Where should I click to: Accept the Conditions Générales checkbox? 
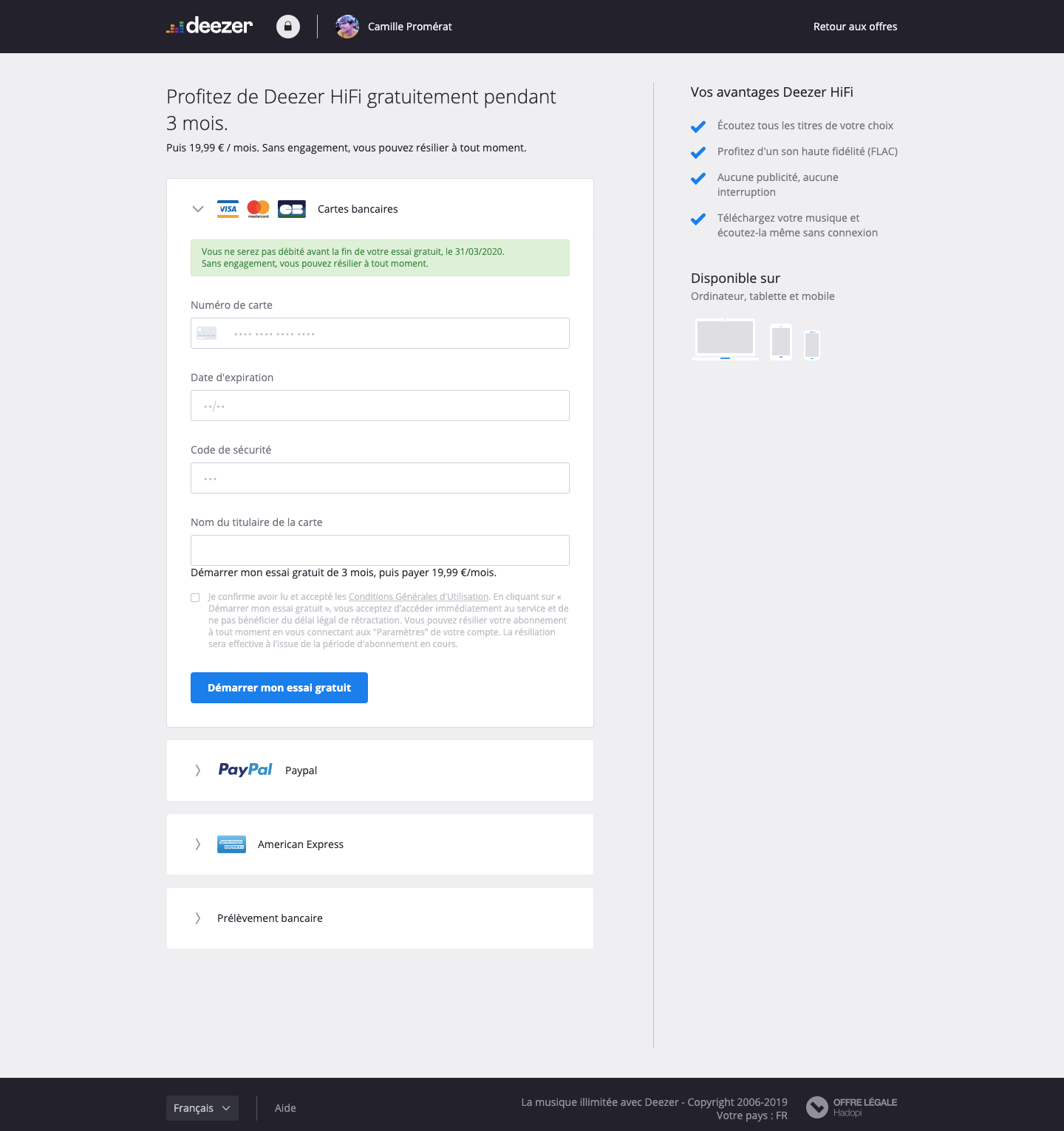click(x=195, y=598)
